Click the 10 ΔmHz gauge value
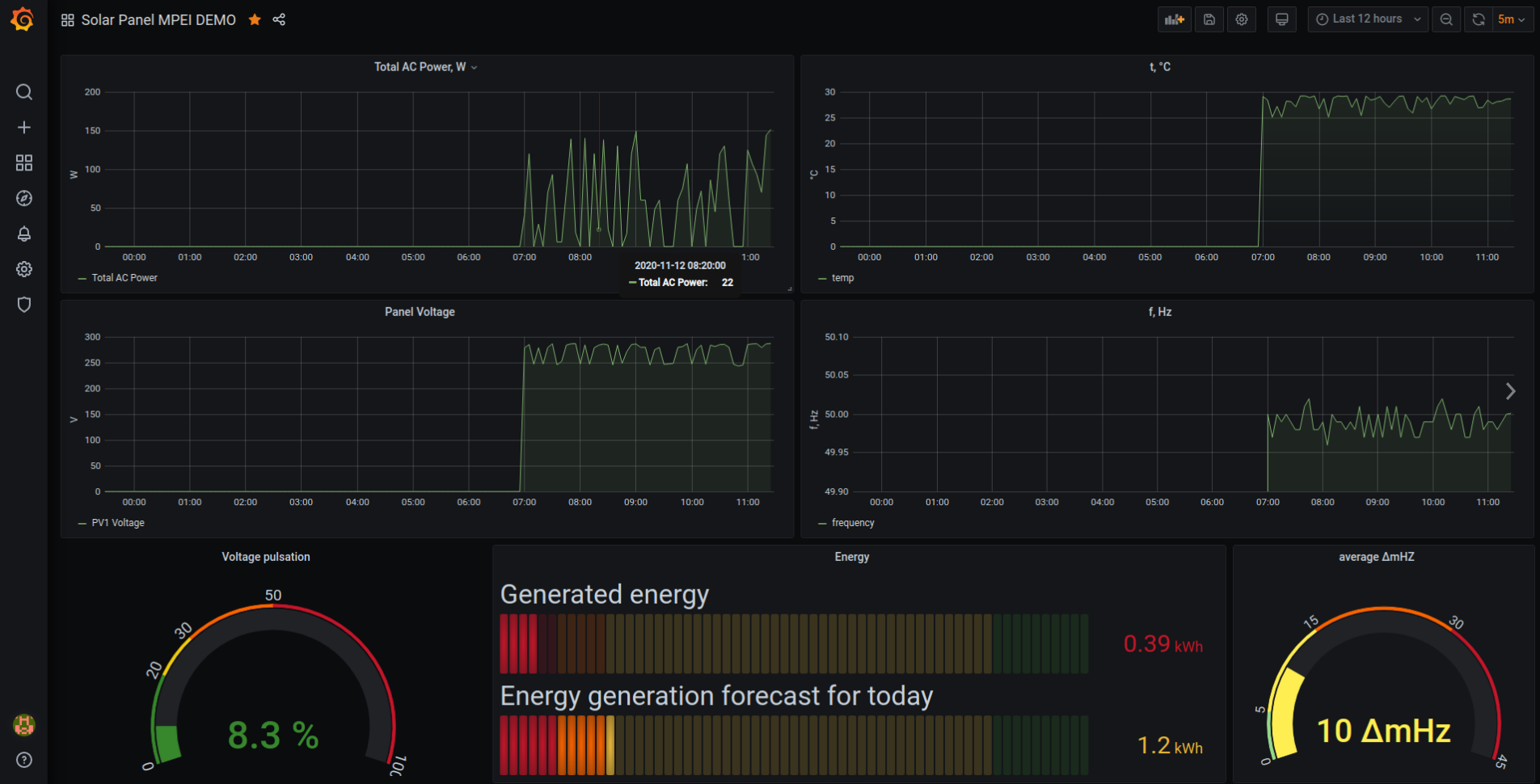This screenshot has width=1540, height=784. [x=1384, y=731]
